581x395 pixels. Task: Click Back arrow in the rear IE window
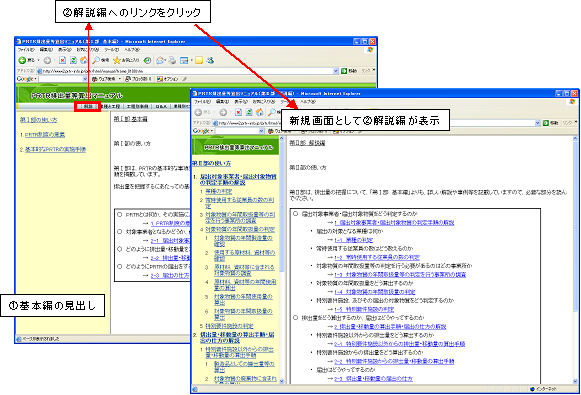coord(22,60)
